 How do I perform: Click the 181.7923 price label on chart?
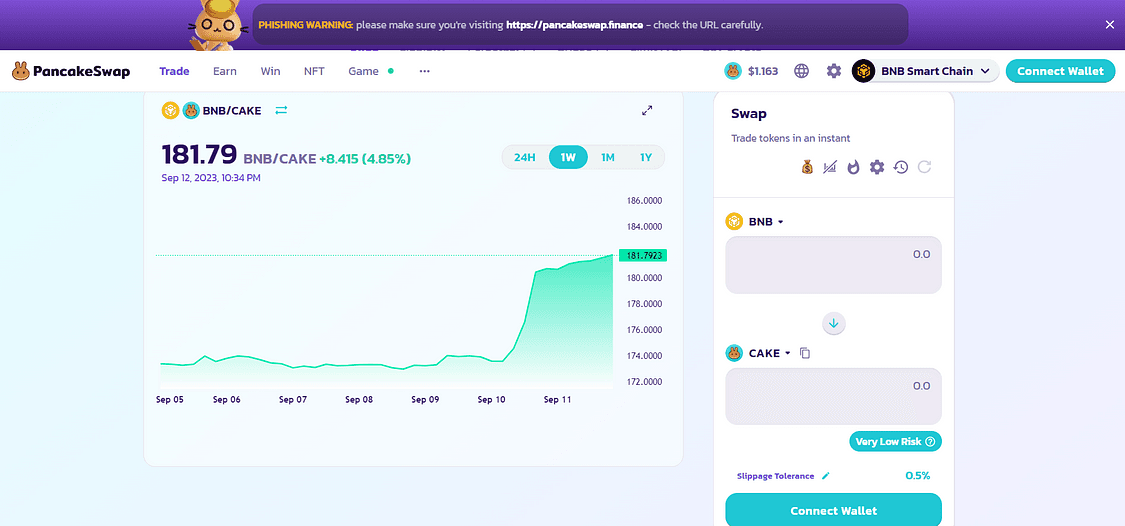point(644,255)
